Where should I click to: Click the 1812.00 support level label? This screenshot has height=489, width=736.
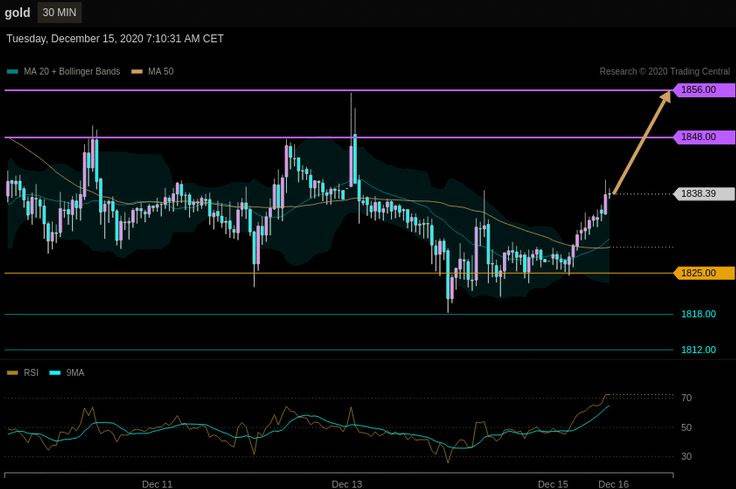point(698,350)
